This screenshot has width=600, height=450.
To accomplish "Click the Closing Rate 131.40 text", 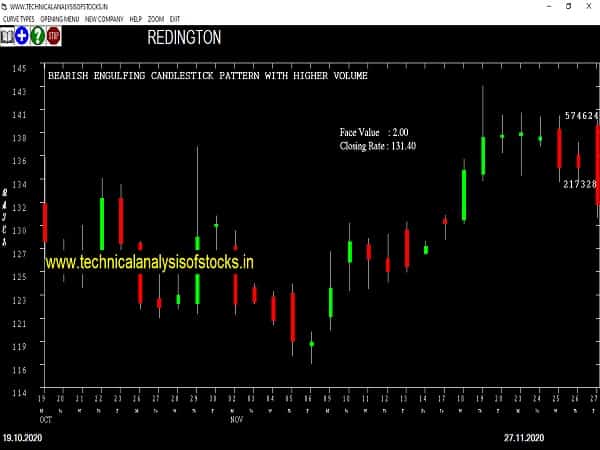I will pyautogui.click(x=377, y=146).
